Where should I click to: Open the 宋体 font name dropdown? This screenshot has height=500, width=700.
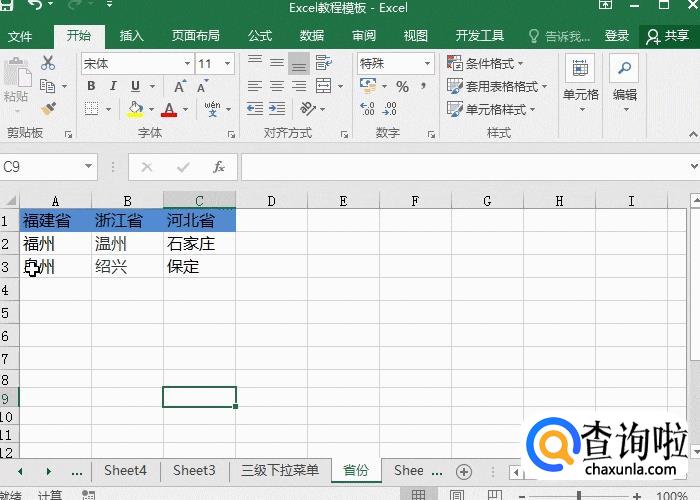(188, 63)
